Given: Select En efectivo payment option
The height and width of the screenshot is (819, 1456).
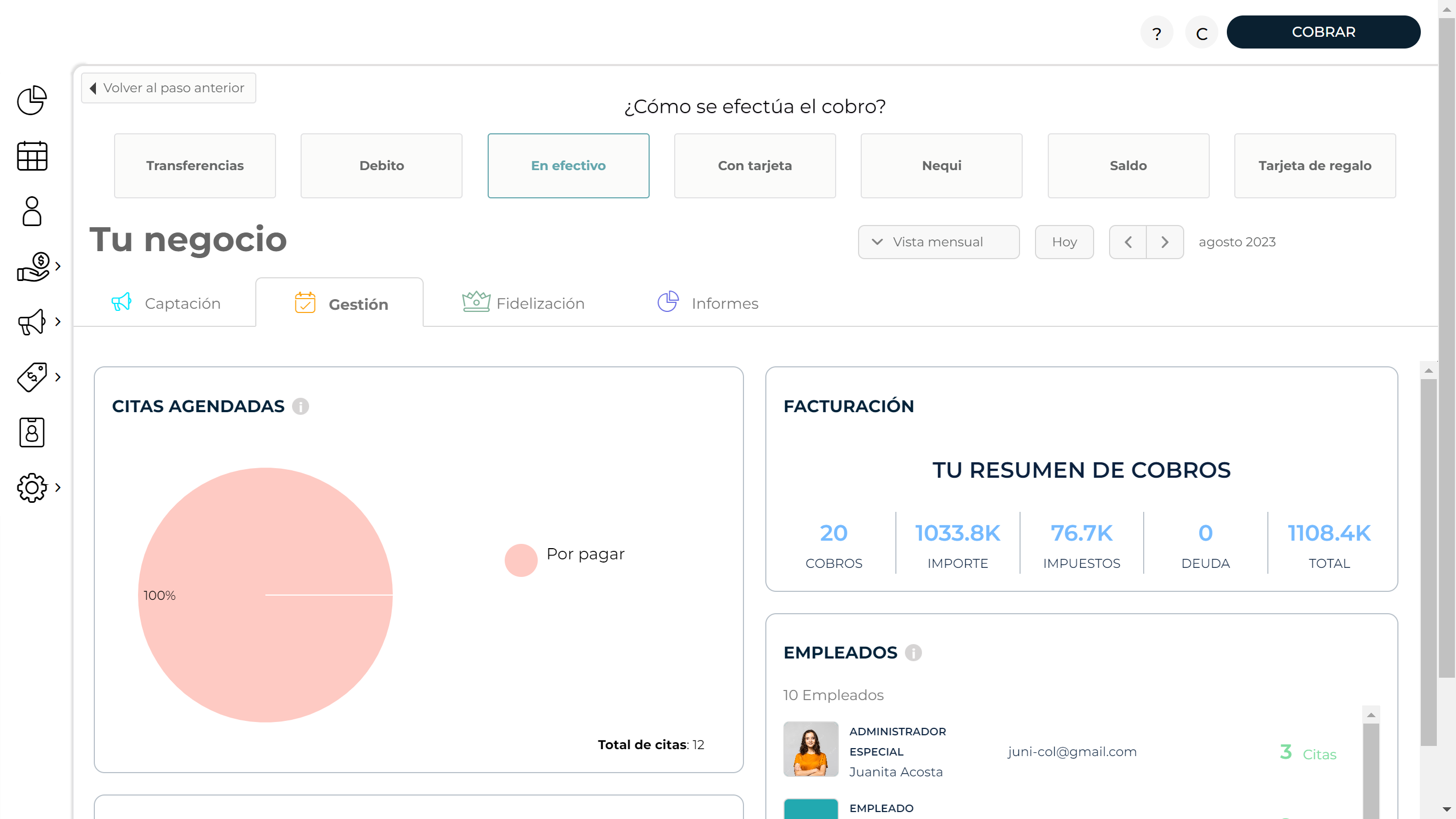Looking at the screenshot, I should coord(568,166).
